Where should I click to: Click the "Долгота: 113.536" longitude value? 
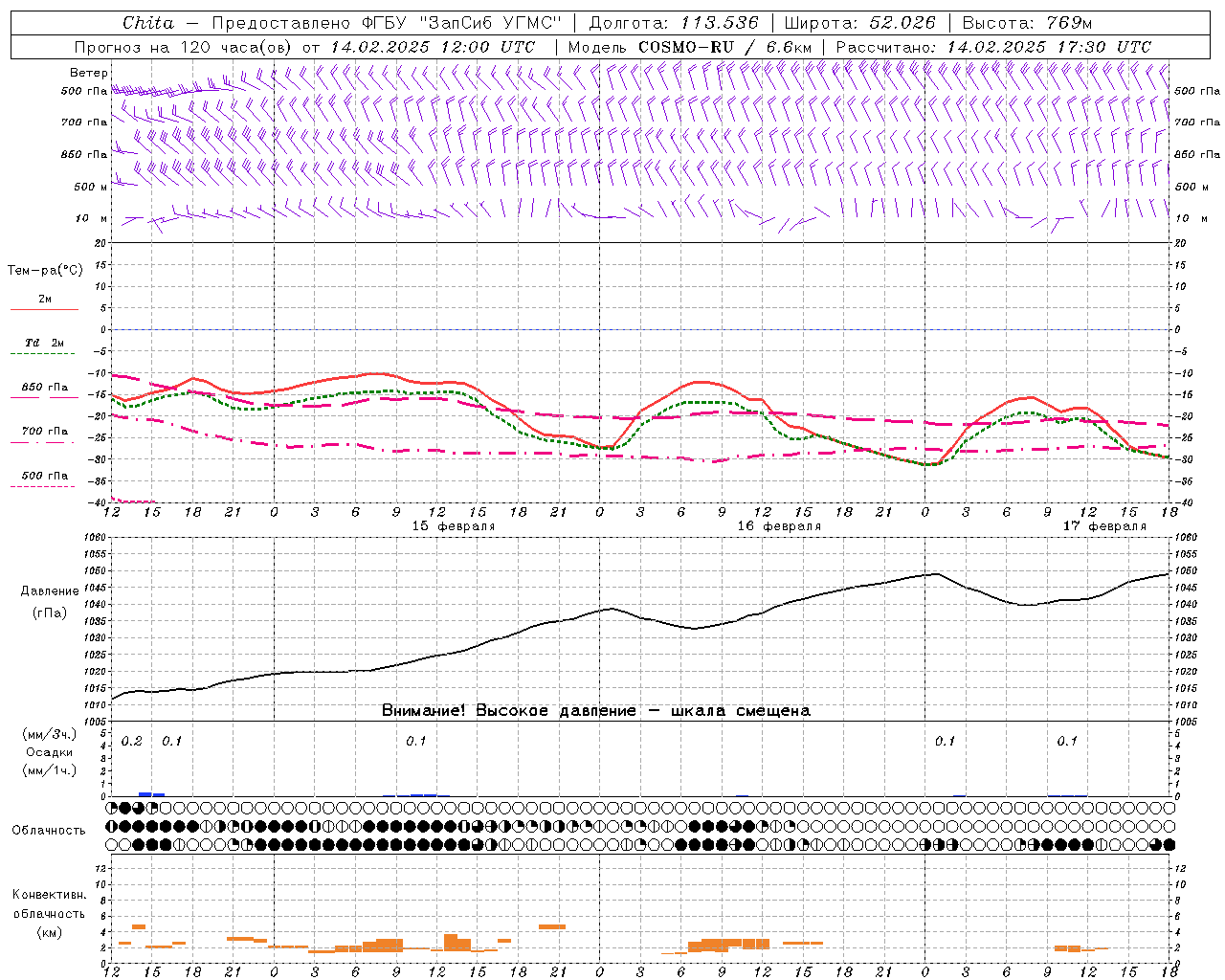tap(674, 23)
